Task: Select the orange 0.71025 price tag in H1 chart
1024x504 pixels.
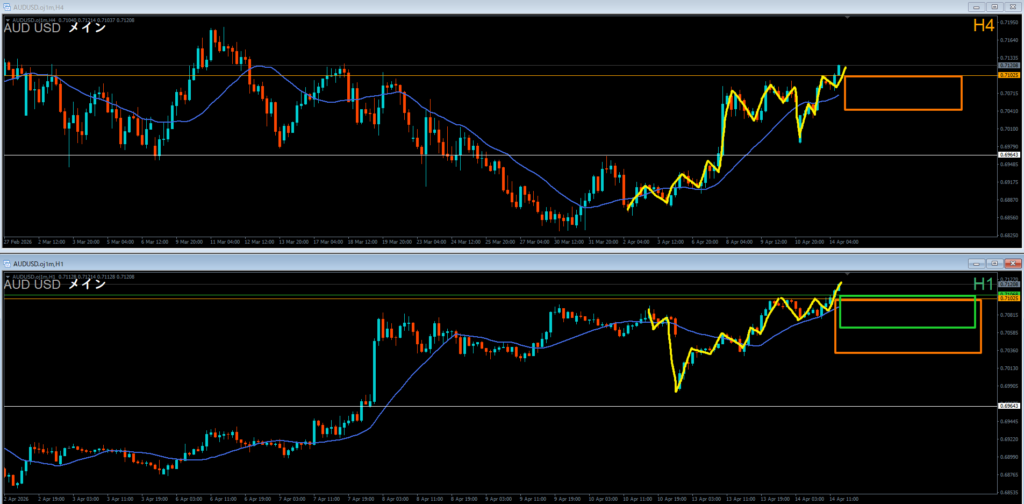Action: point(1009,298)
